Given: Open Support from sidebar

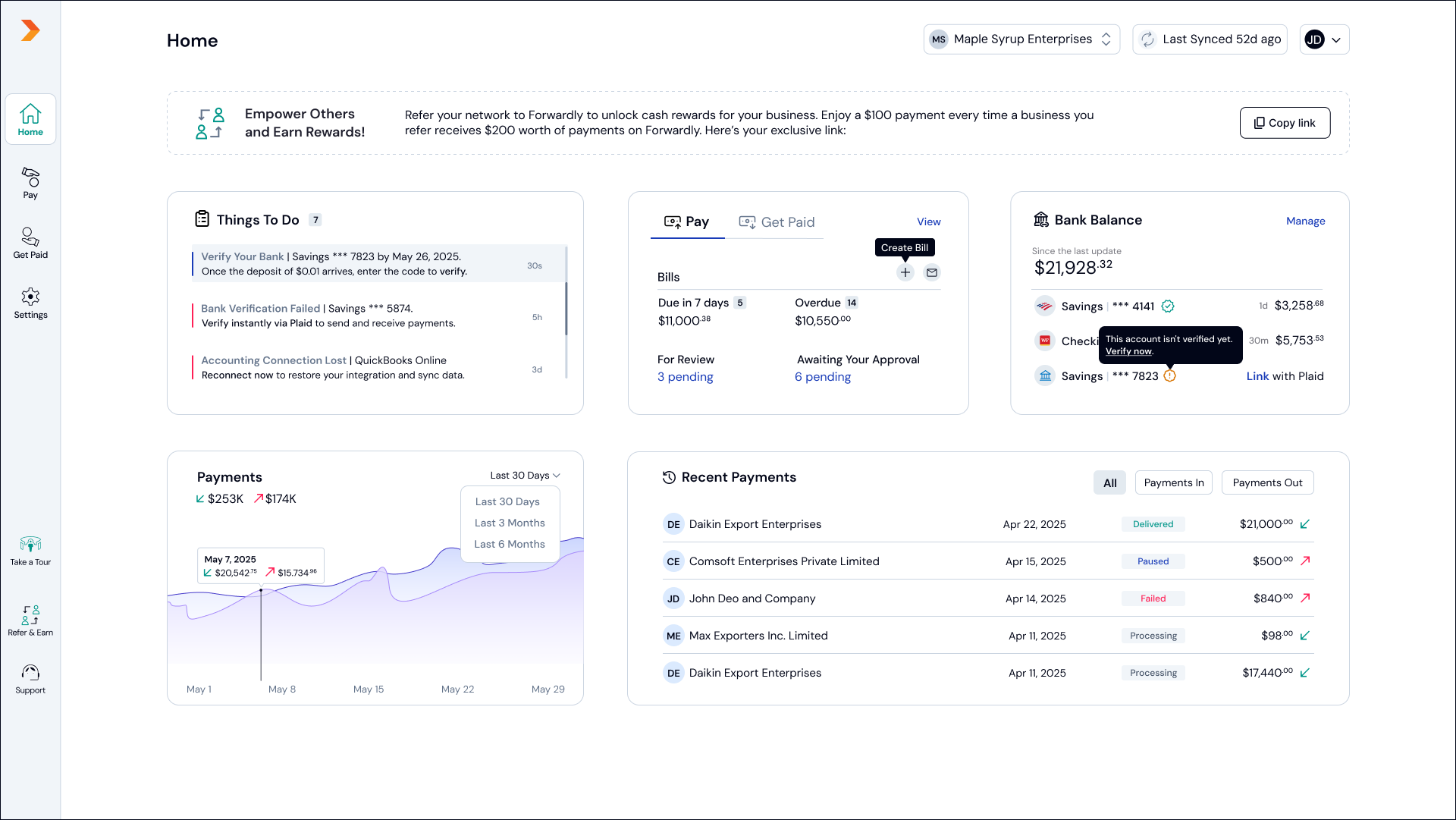Looking at the screenshot, I should (30, 679).
